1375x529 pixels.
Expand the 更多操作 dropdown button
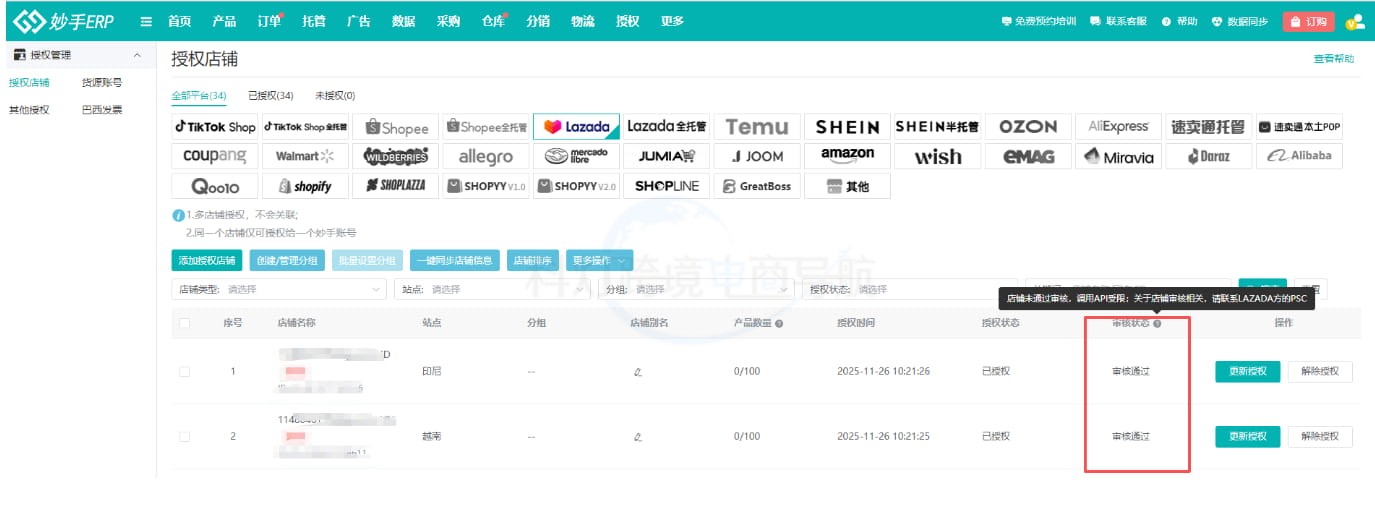click(600, 260)
